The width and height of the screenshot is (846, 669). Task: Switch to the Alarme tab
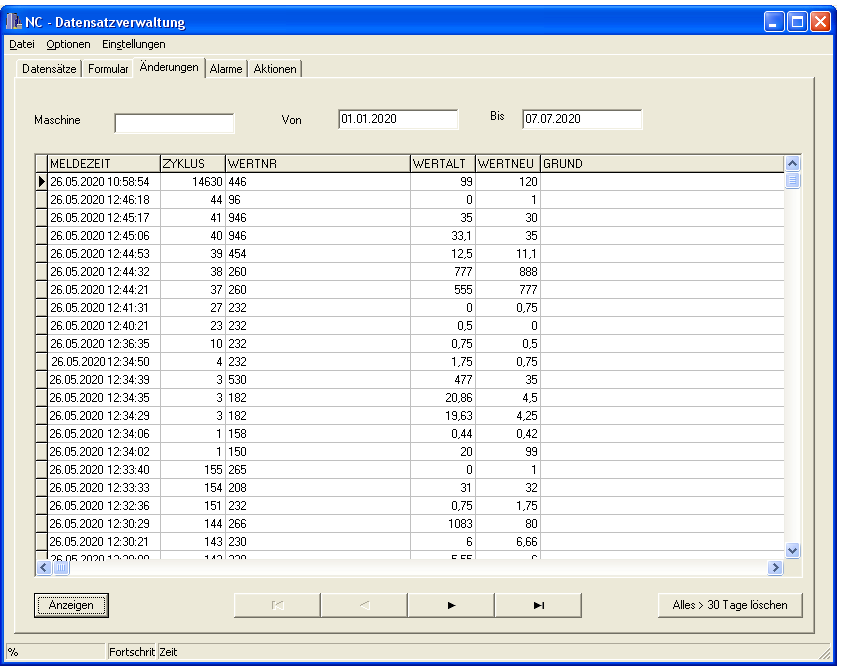[226, 69]
